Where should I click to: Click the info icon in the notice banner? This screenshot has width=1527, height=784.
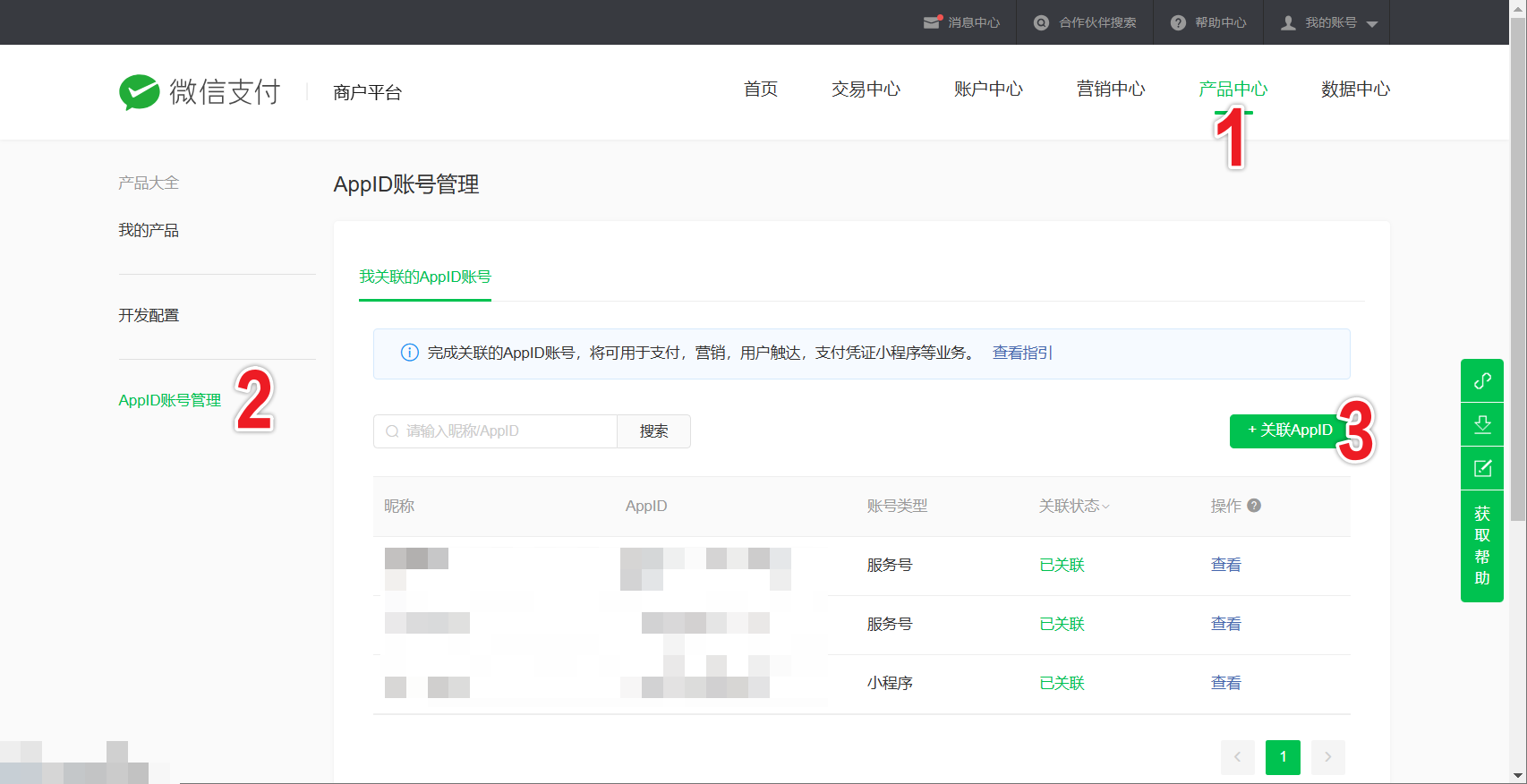point(409,353)
